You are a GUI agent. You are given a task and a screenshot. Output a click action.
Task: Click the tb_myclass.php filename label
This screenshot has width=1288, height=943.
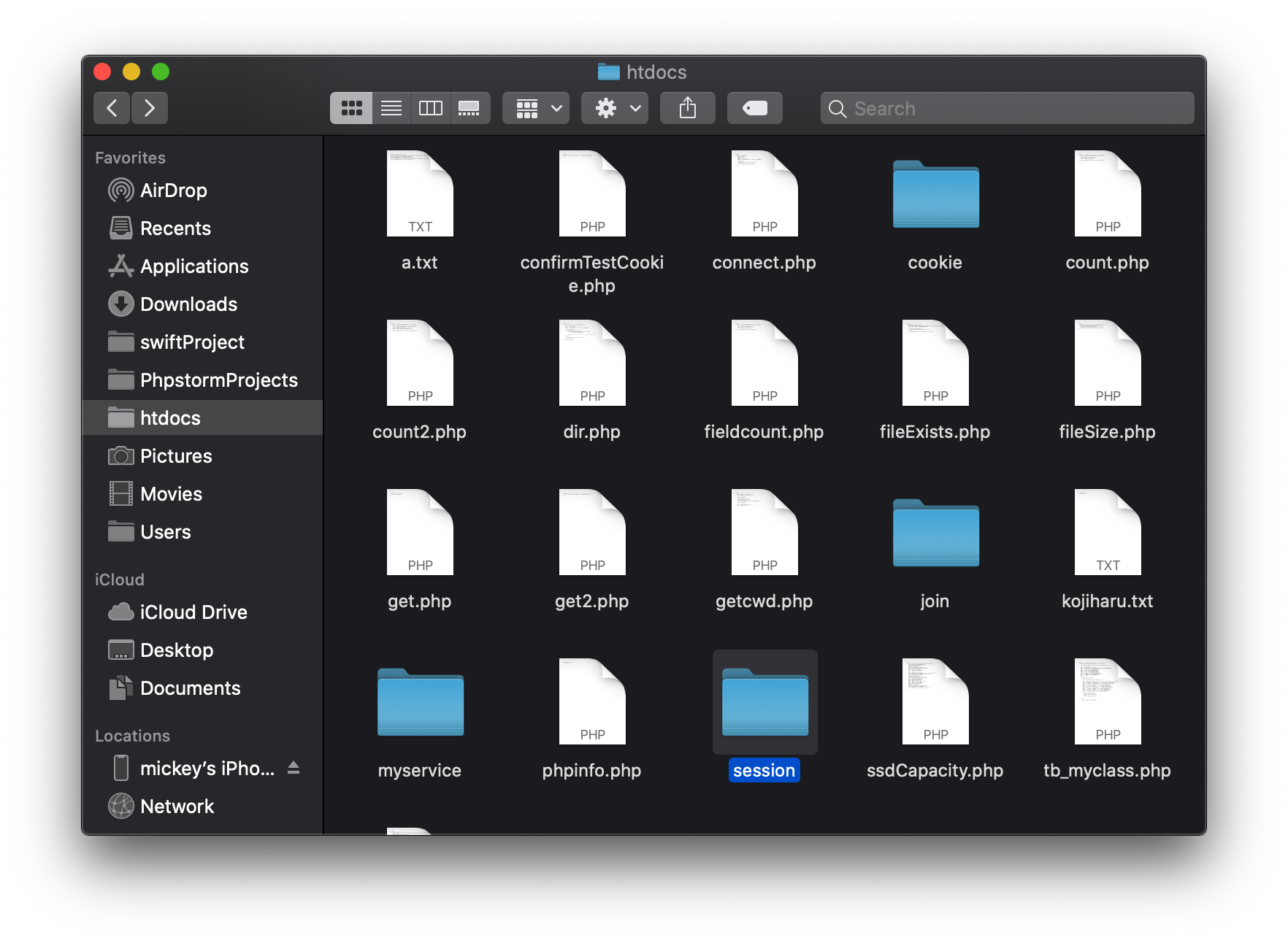(x=1108, y=770)
